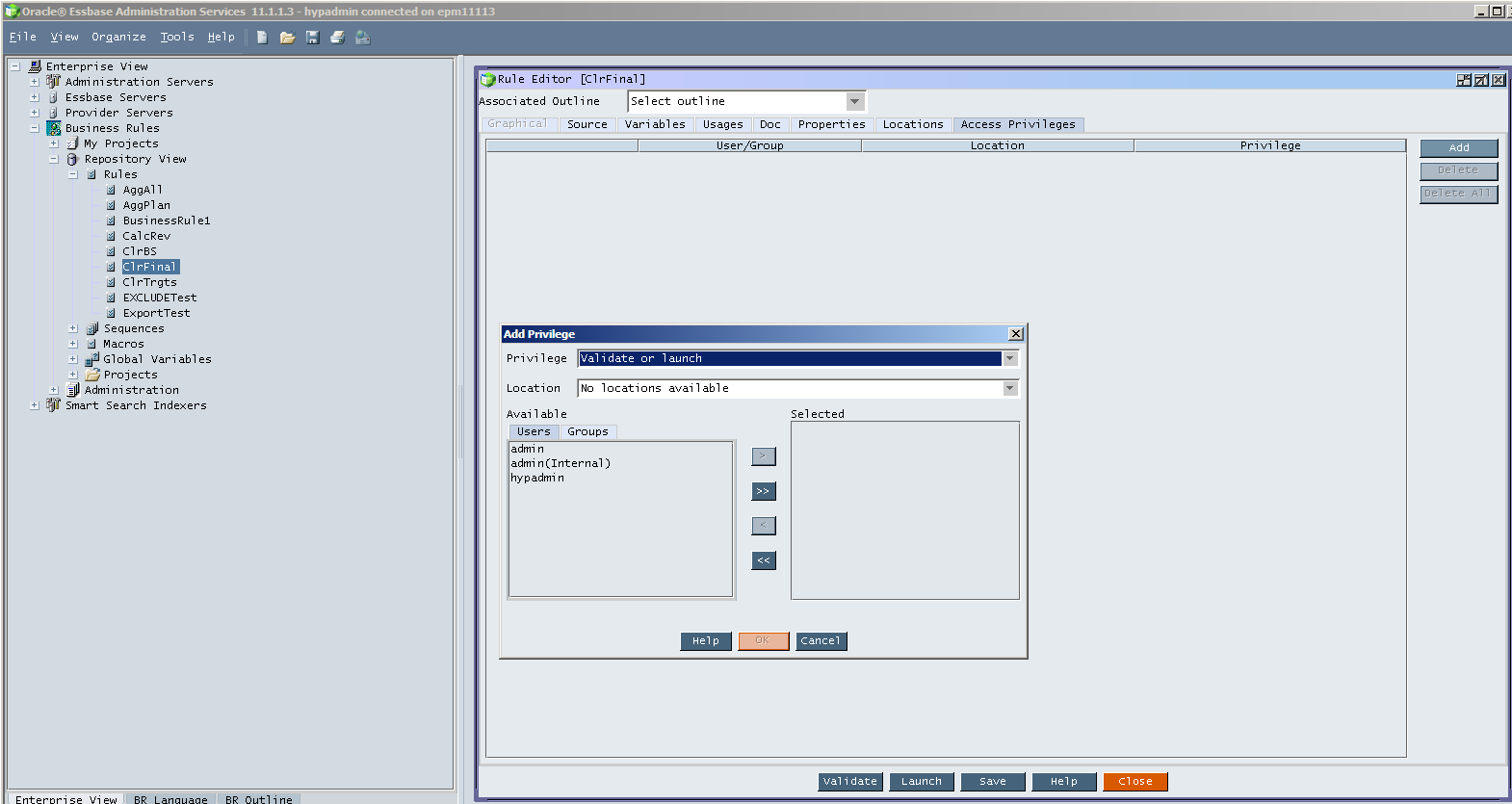Click the Save floppy disk toolbar icon

[312, 38]
